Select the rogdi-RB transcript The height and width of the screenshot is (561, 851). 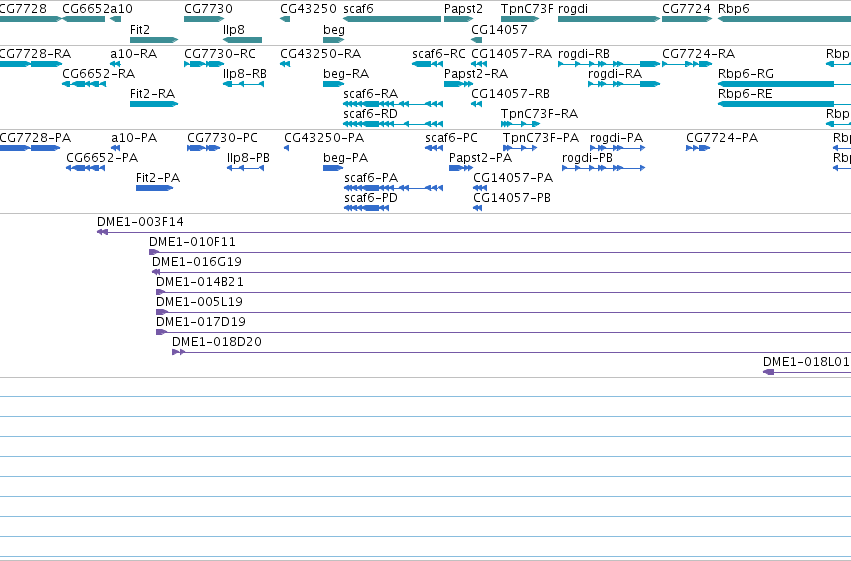(x=609, y=64)
